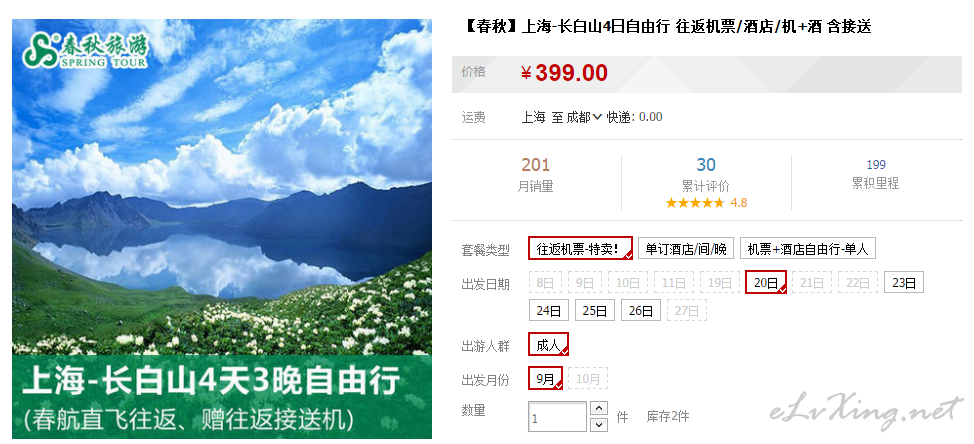Click the five-star rating icons
Screen dimensions: 974x444
tap(694, 203)
